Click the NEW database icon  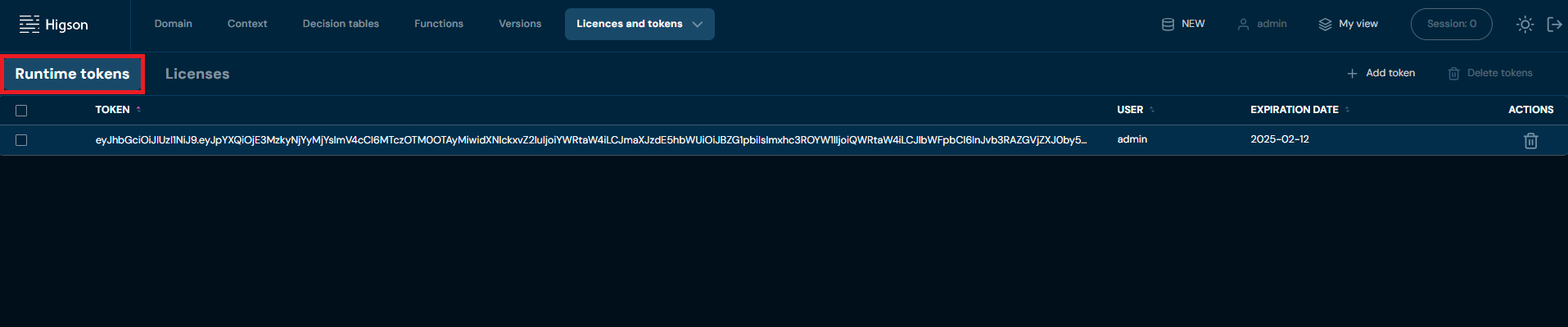click(x=1168, y=24)
